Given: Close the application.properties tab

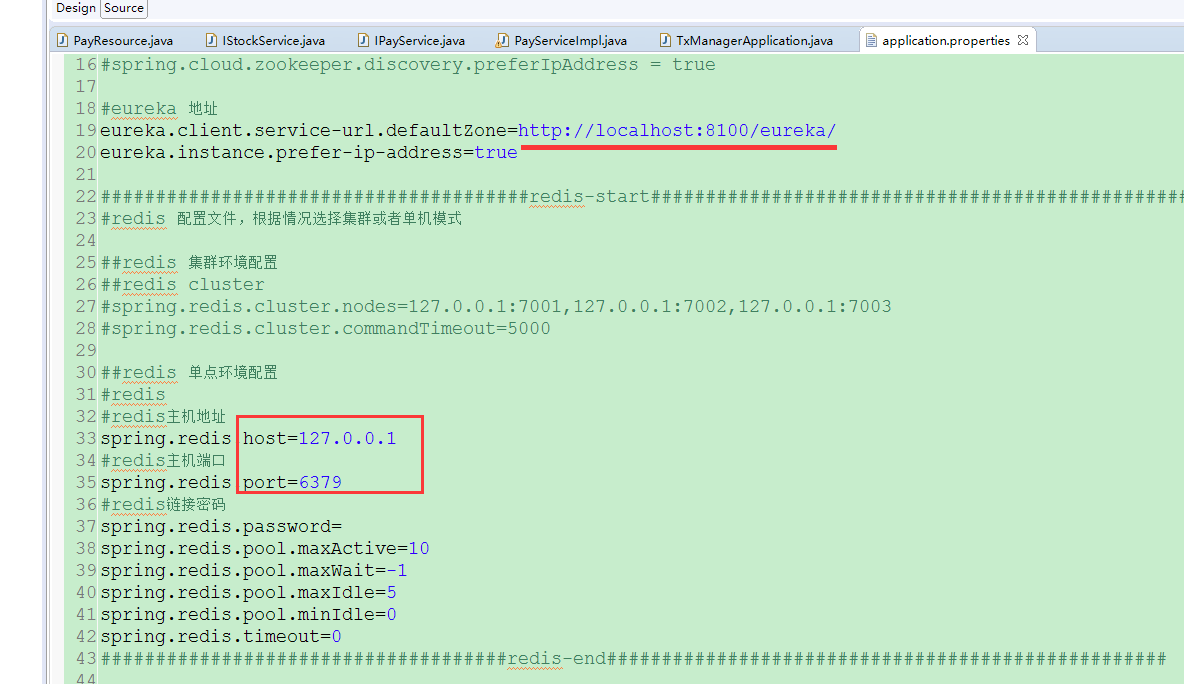Looking at the screenshot, I should coord(1023,40).
